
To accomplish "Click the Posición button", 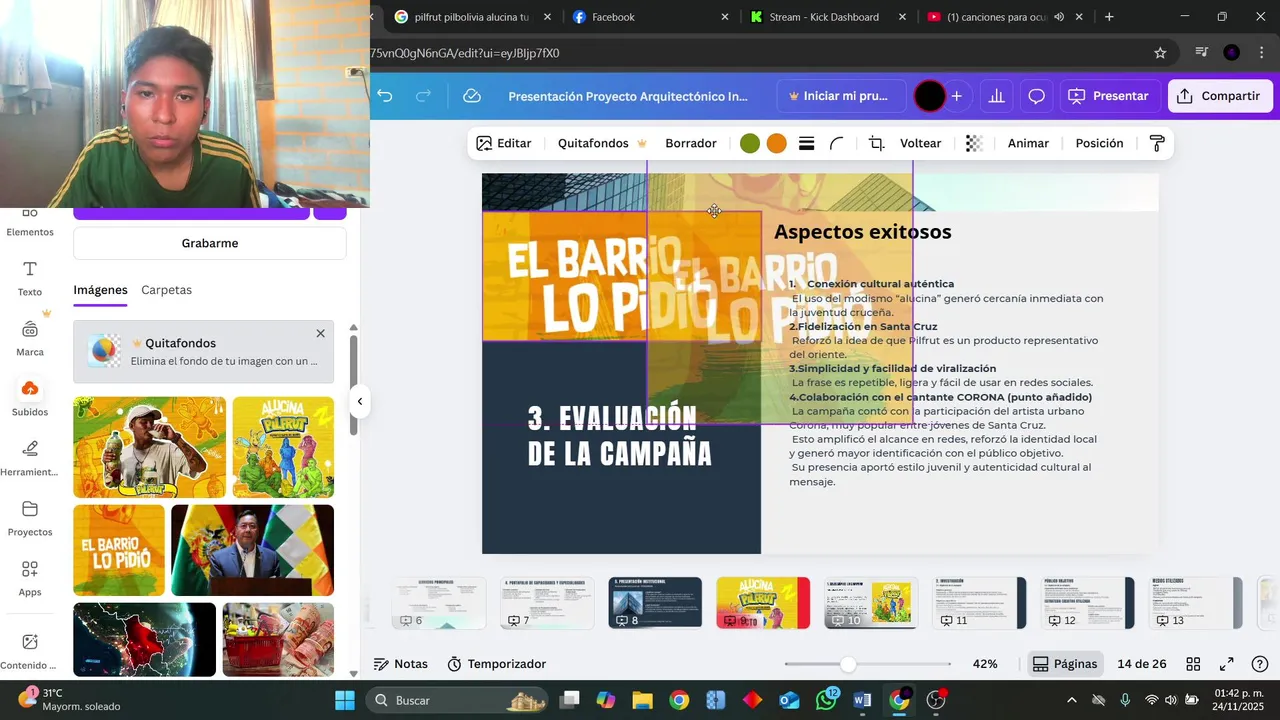I will point(1099,143).
